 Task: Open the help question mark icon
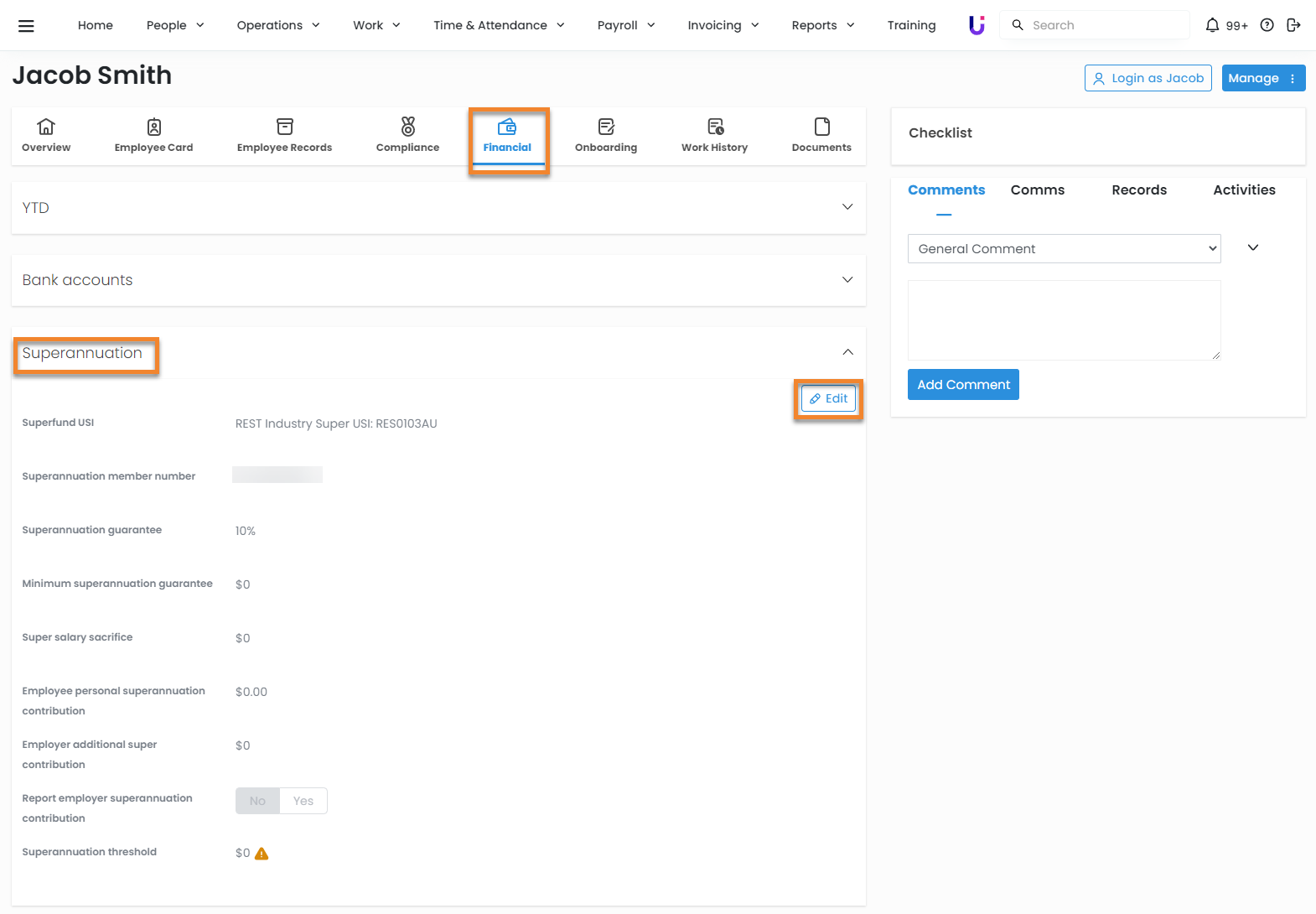coord(1267,25)
